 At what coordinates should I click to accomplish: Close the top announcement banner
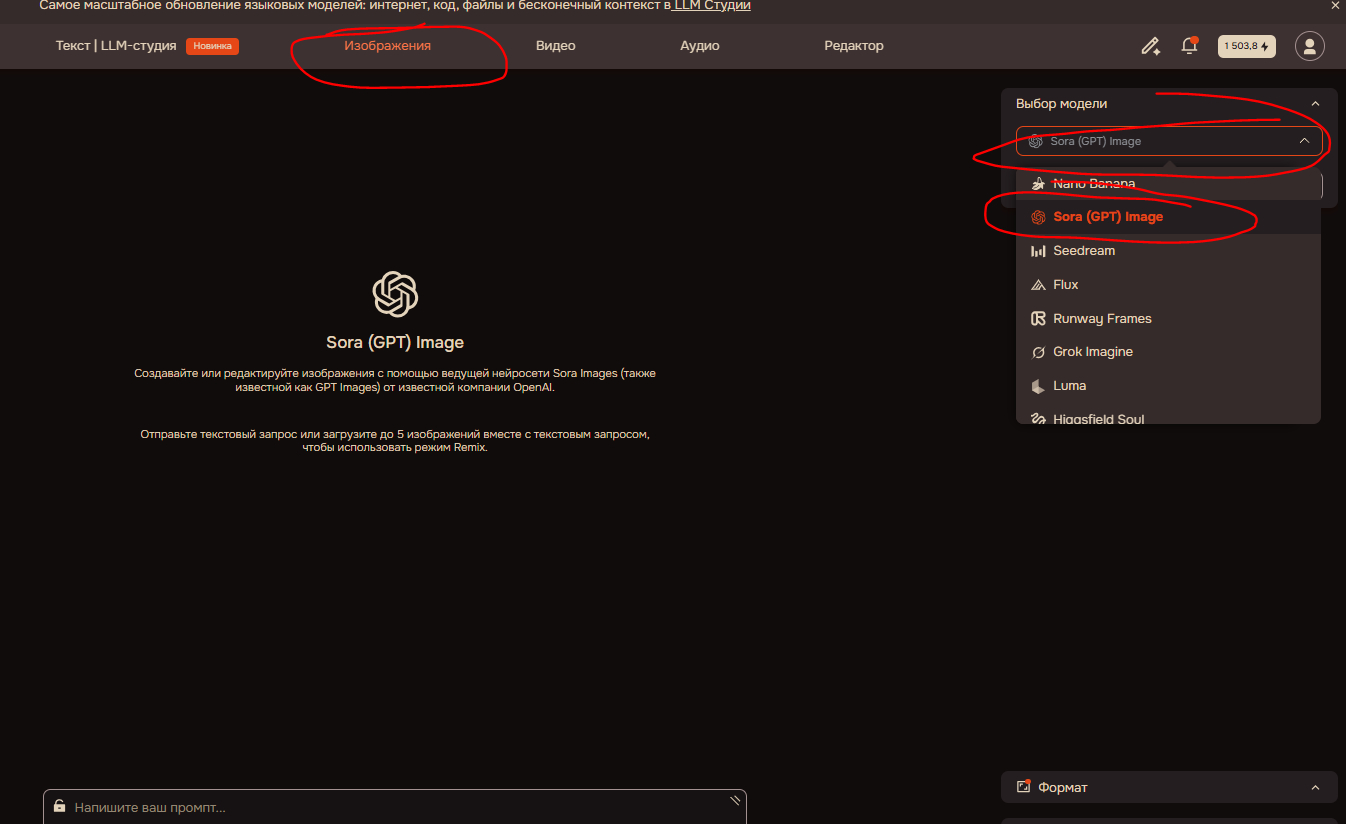[1335, 5]
